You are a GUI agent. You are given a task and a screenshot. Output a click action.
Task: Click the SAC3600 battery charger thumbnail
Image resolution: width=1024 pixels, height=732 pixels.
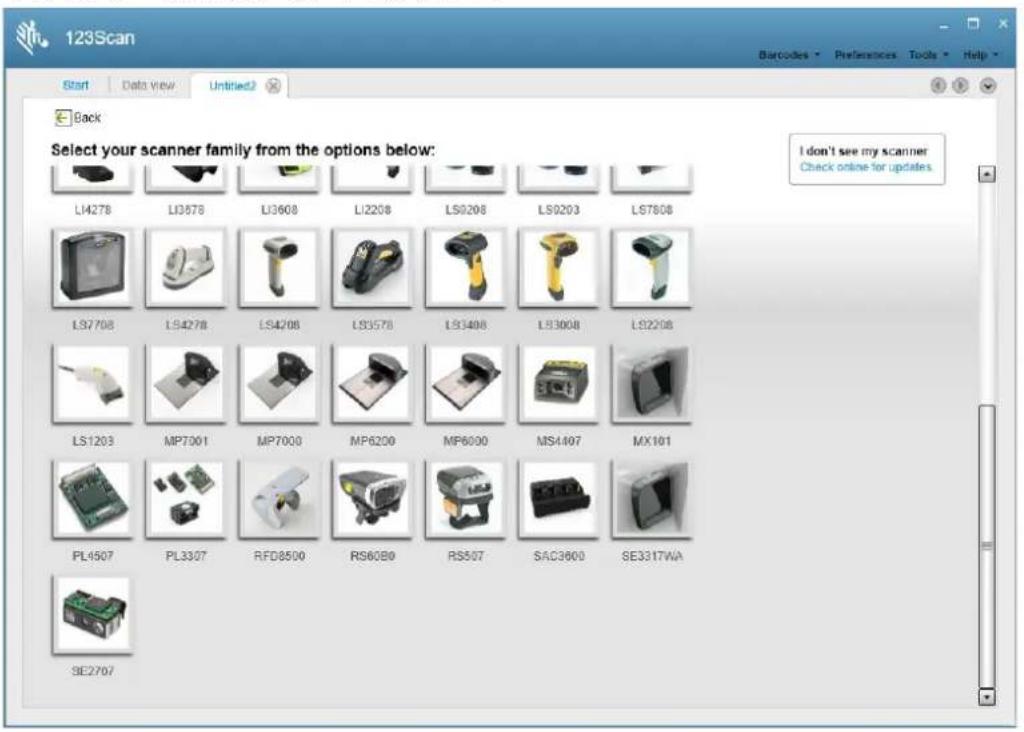coord(558,500)
